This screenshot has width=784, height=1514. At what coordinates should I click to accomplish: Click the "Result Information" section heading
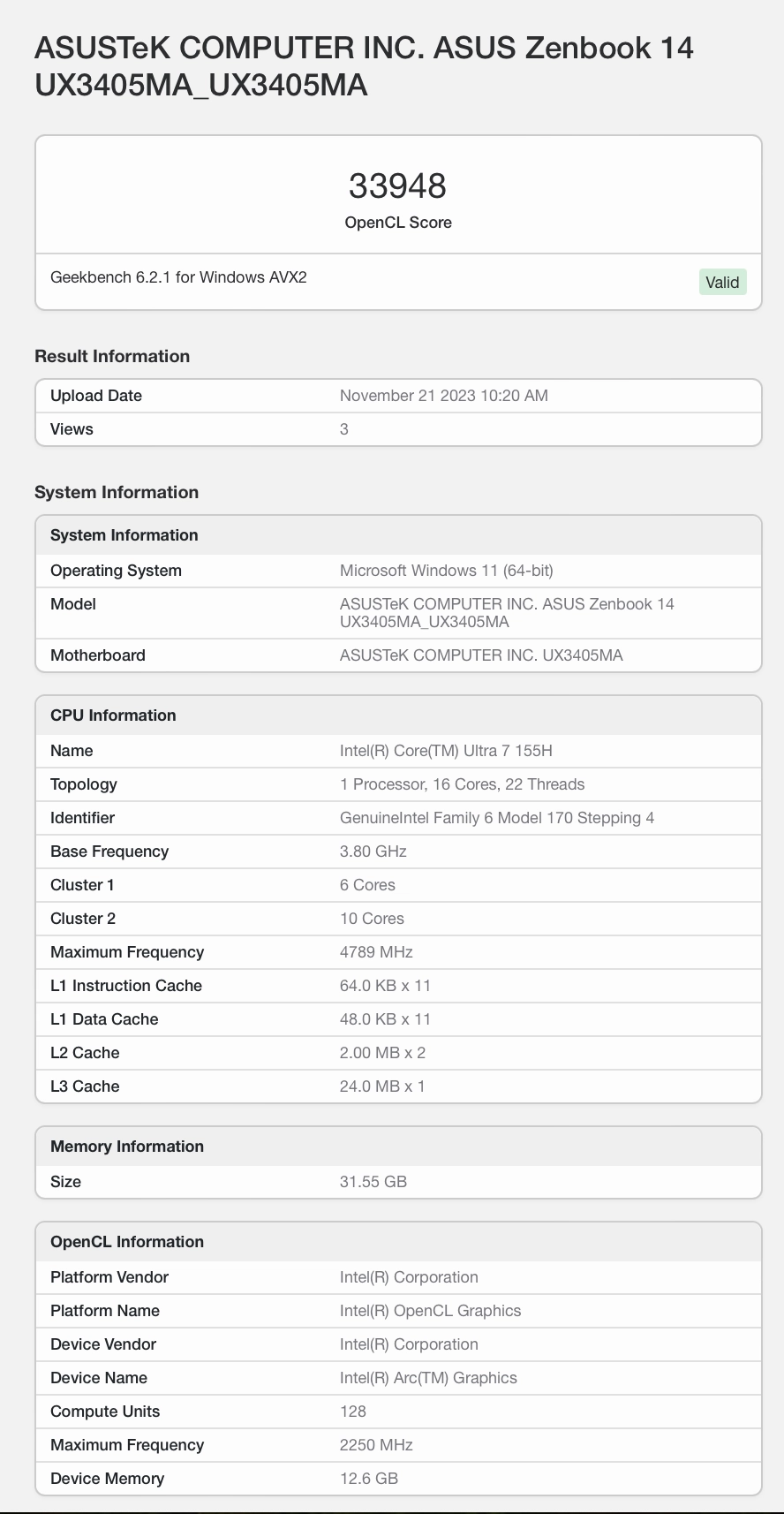point(112,356)
